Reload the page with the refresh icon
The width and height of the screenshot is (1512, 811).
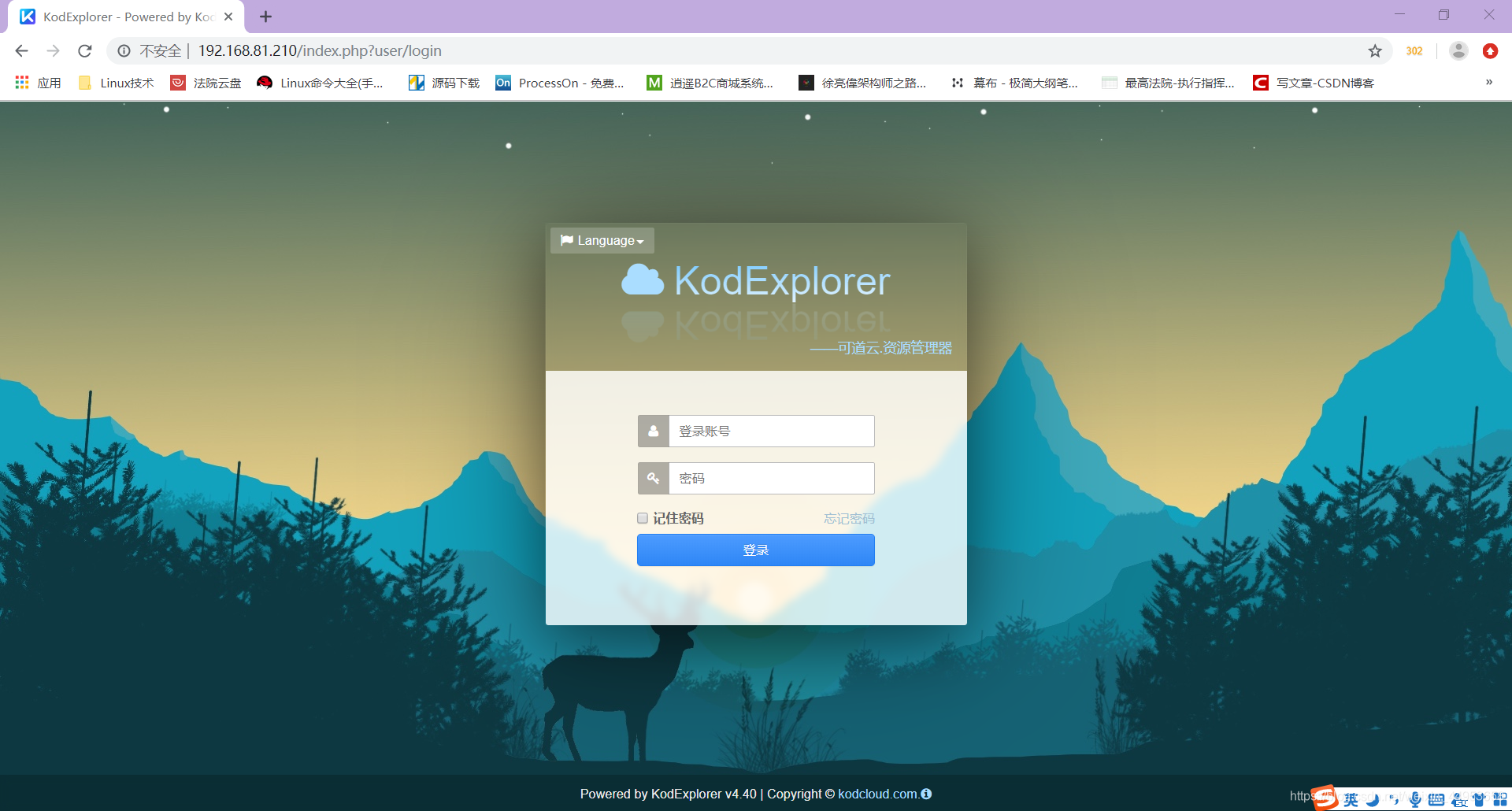tap(85, 50)
